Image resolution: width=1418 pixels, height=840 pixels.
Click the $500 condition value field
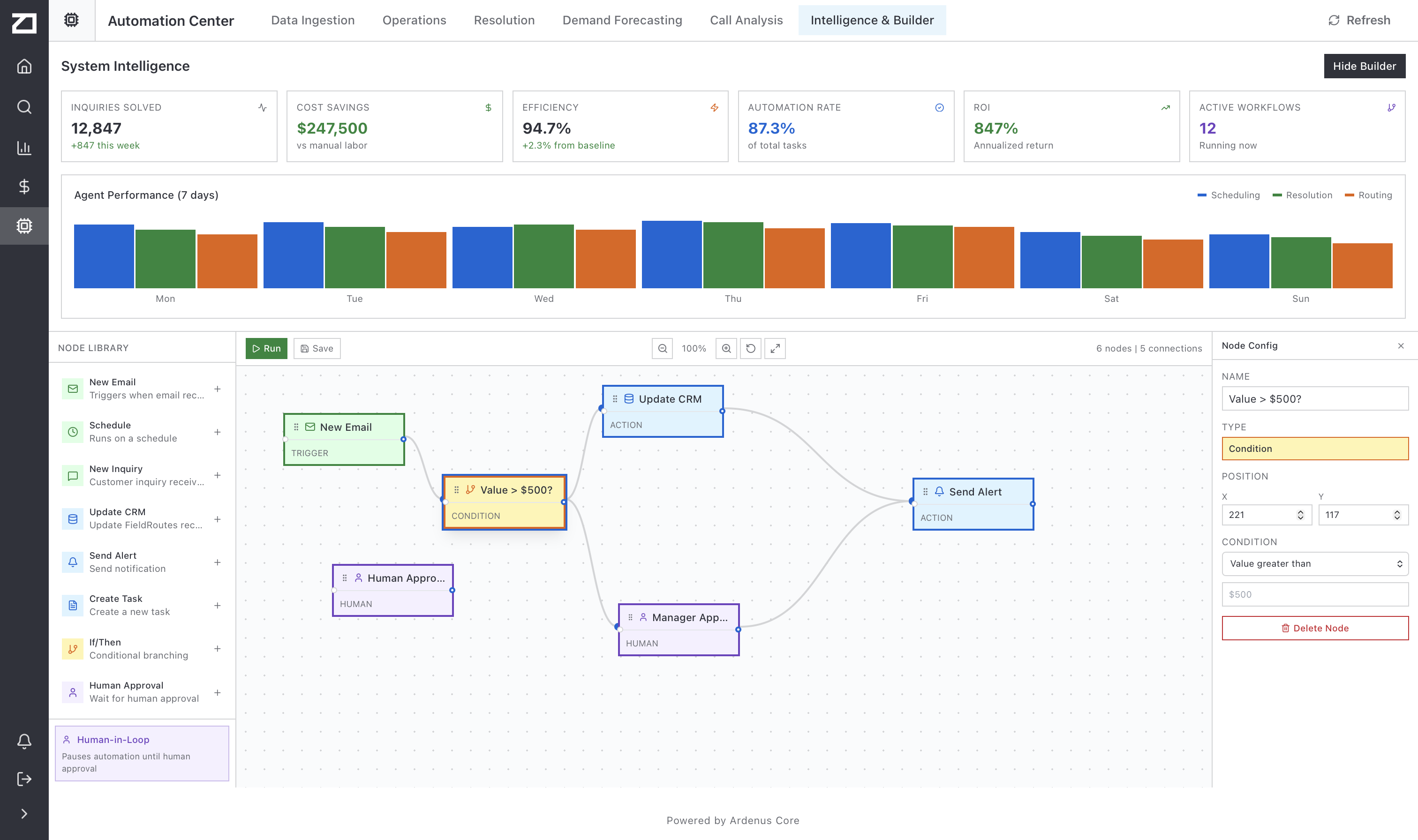[1314, 594]
